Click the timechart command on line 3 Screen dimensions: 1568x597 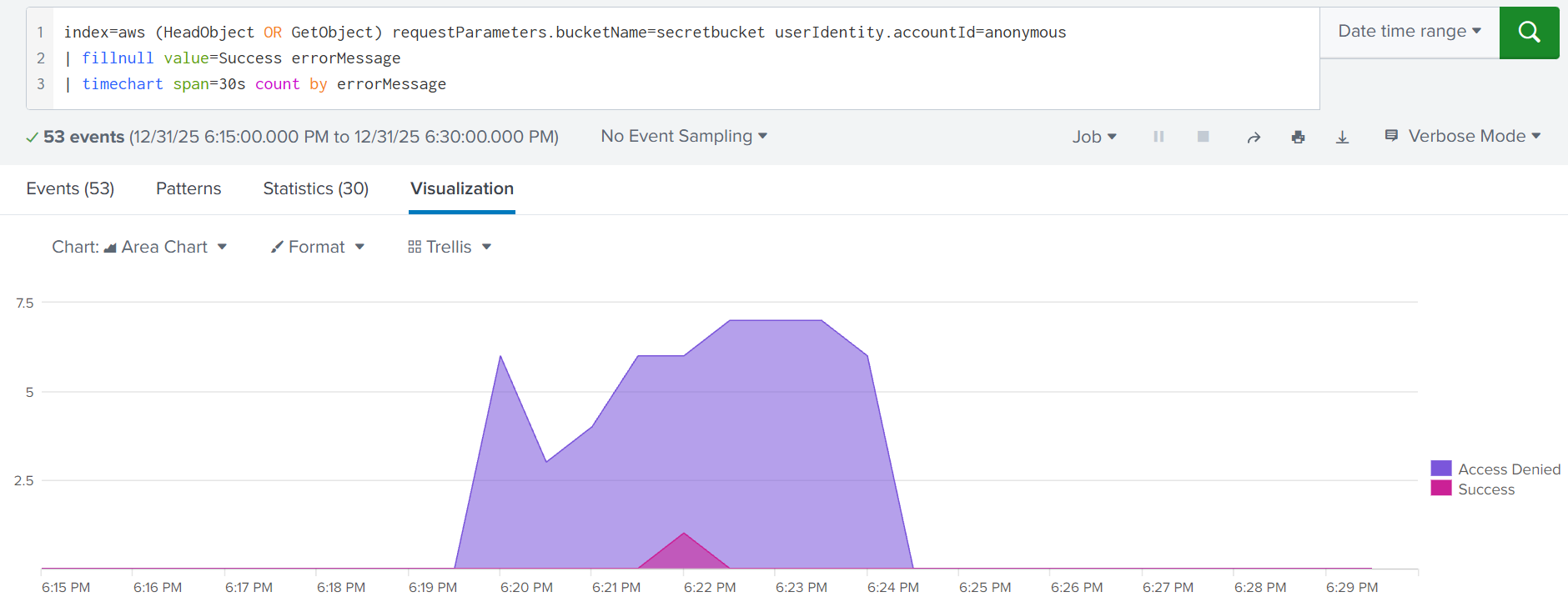tap(123, 84)
